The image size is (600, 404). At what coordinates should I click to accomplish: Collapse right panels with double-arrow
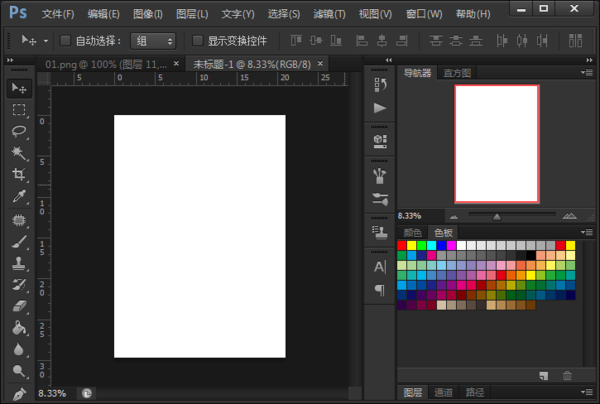[589, 60]
